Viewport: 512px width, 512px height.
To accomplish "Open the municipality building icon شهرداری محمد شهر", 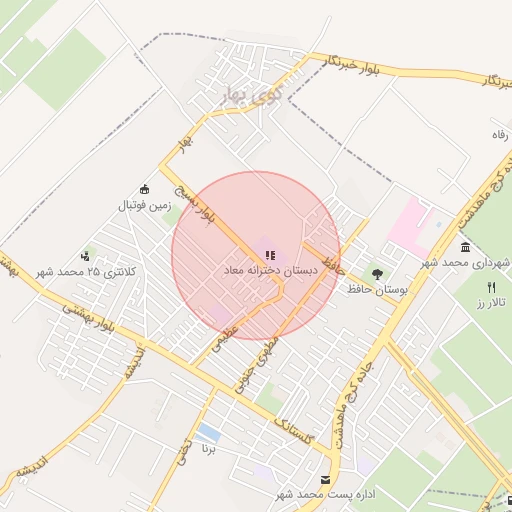I will (465, 247).
